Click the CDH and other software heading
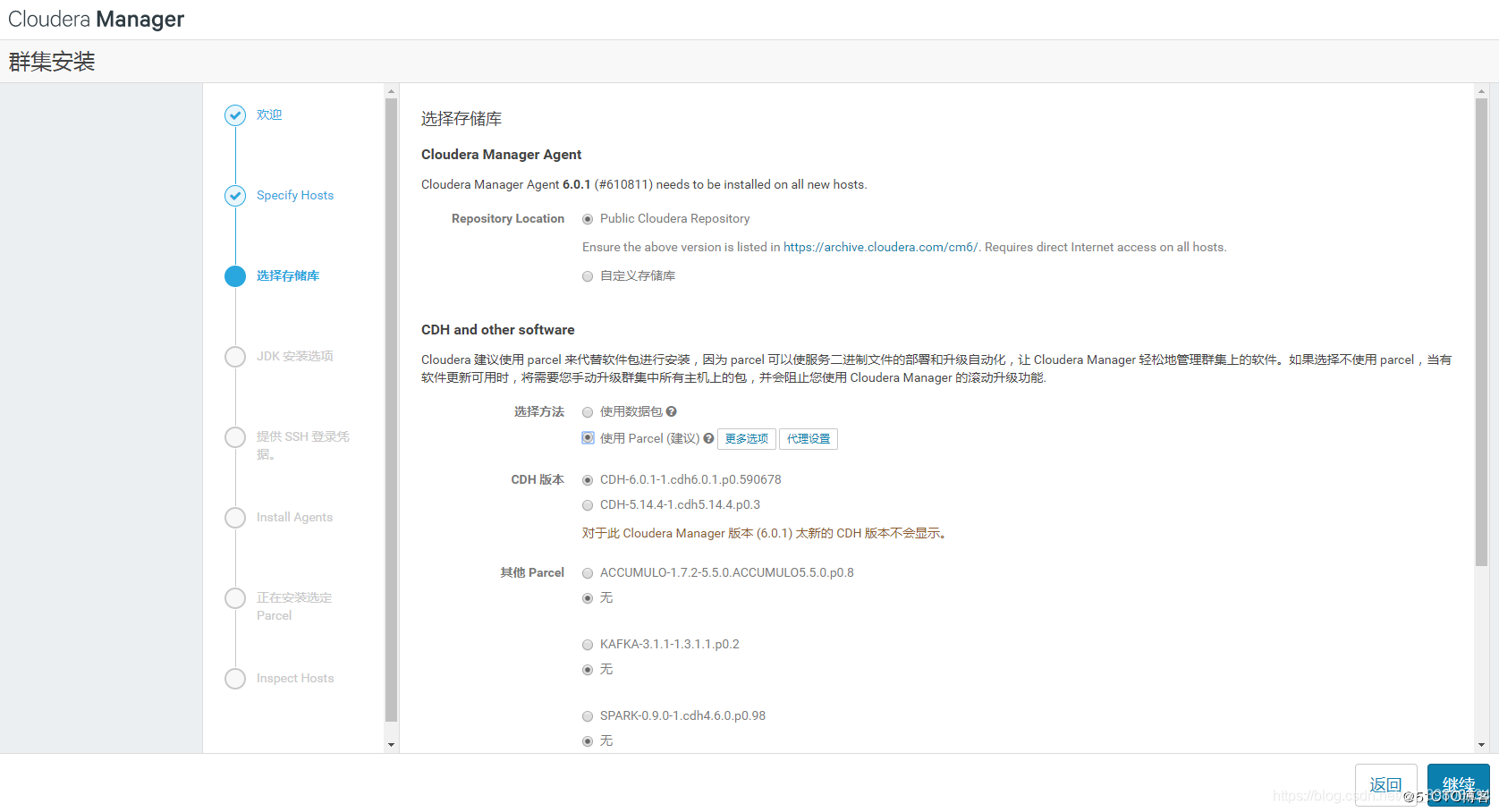Viewport: 1499px width, 812px height. (x=498, y=330)
